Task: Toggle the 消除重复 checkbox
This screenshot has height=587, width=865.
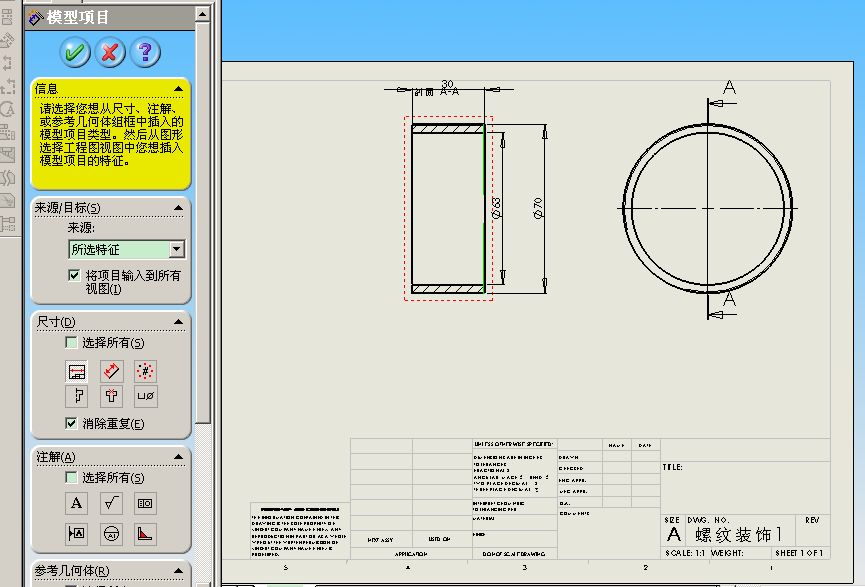Action: point(71,423)
